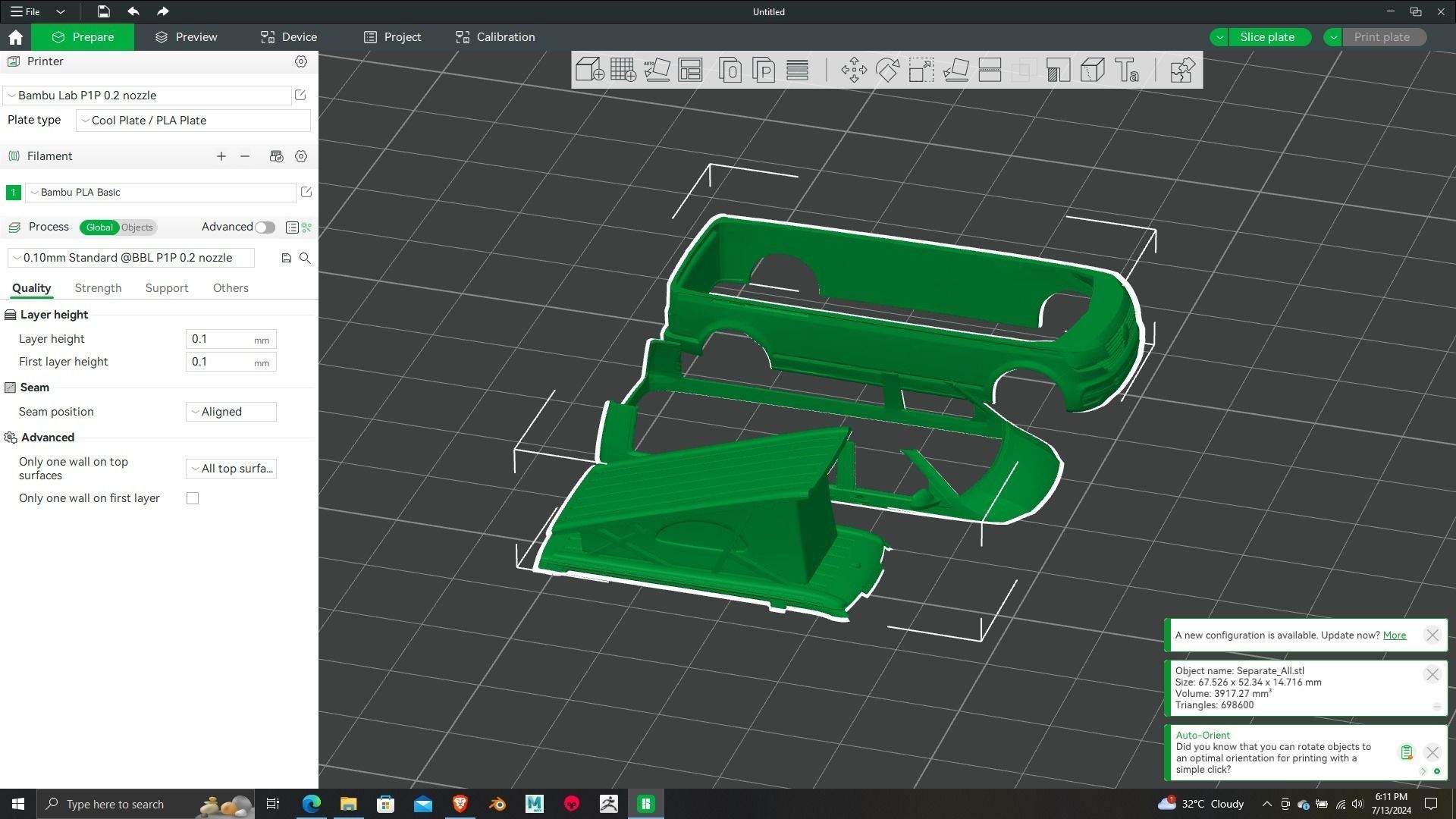Open the Support painting tool

(1058, 70)
